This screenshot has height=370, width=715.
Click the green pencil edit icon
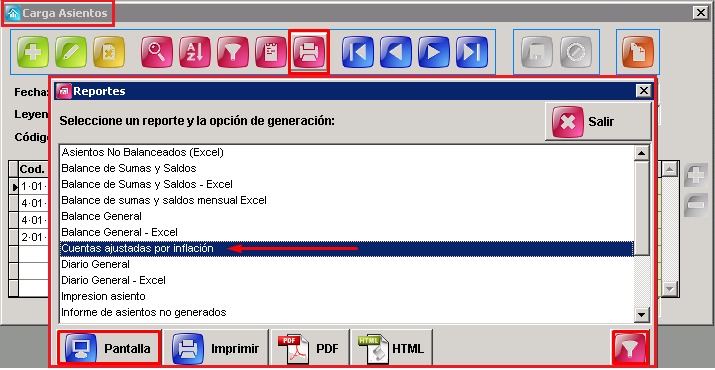click(x=71, y=52)
